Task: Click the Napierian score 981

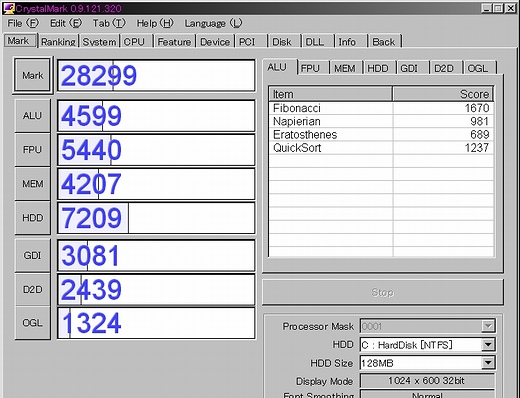Action: coord(480,121)
